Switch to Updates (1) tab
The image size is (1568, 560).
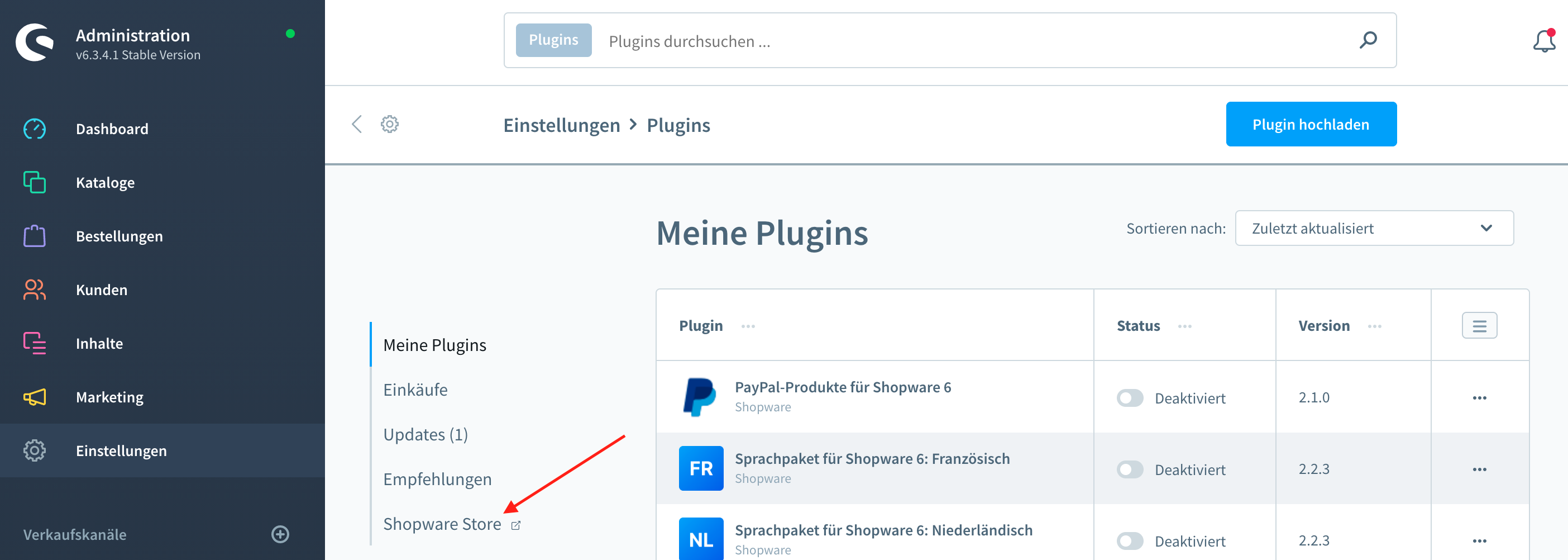(426, 434)
